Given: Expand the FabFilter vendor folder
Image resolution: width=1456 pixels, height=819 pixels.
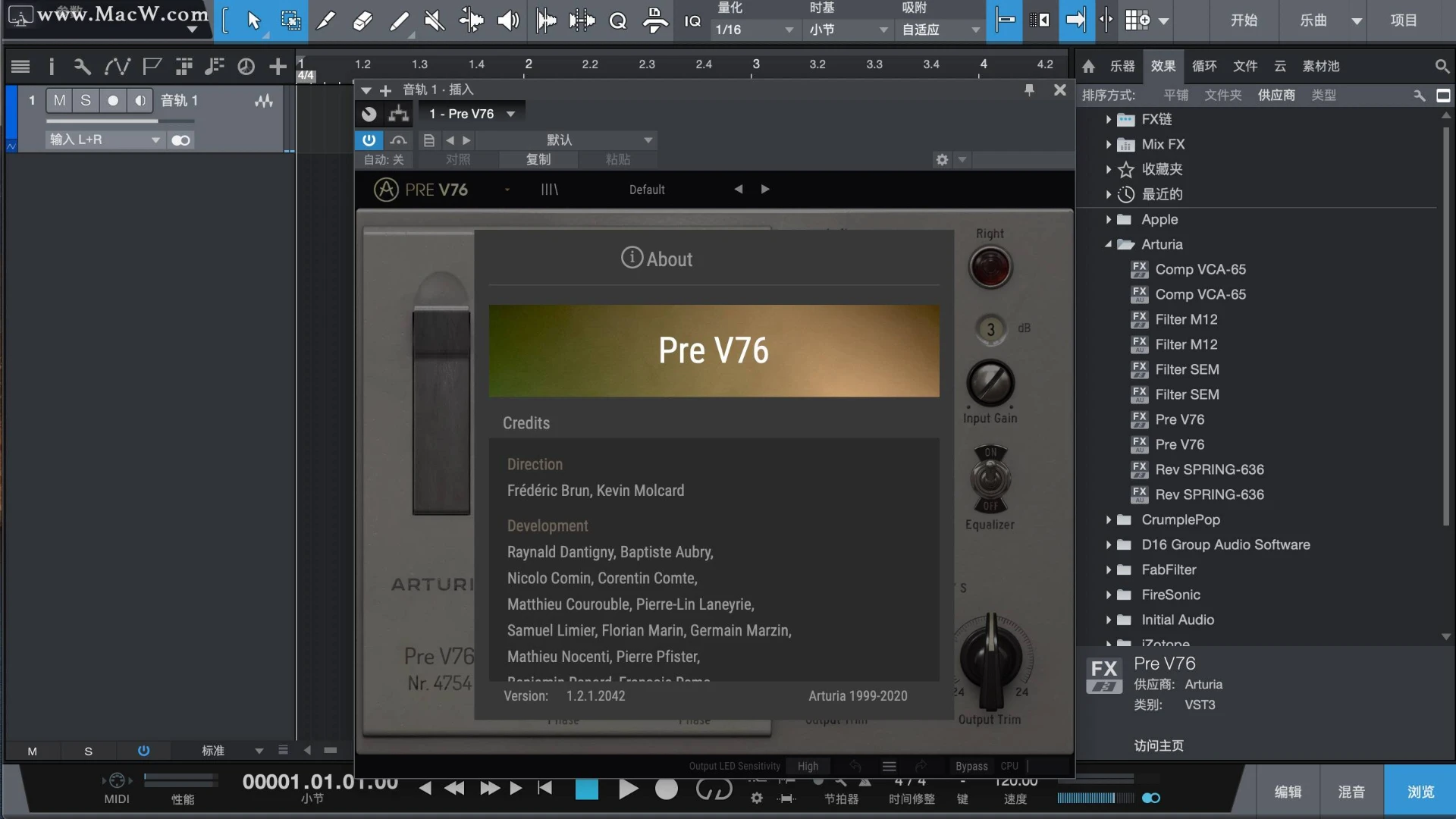Looking at the screenshot, I should [x=1108, y=570].
